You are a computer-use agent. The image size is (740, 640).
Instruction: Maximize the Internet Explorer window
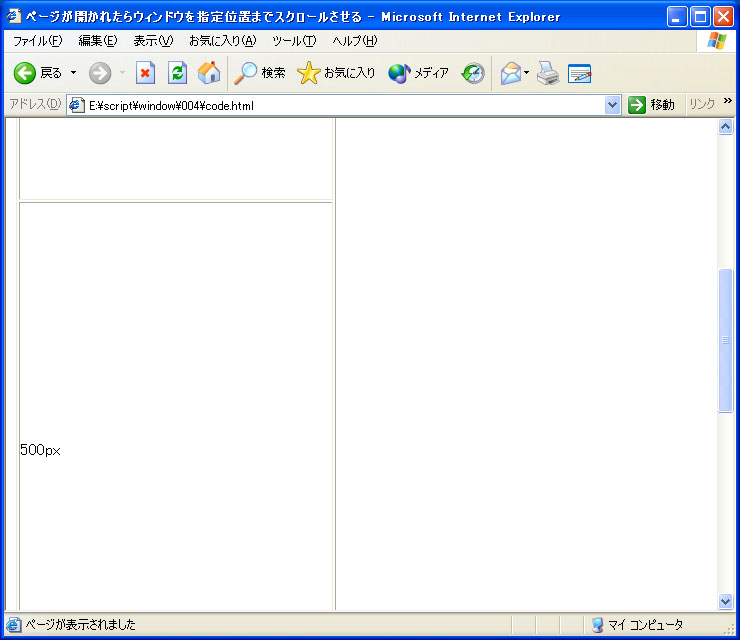(700, 17)
